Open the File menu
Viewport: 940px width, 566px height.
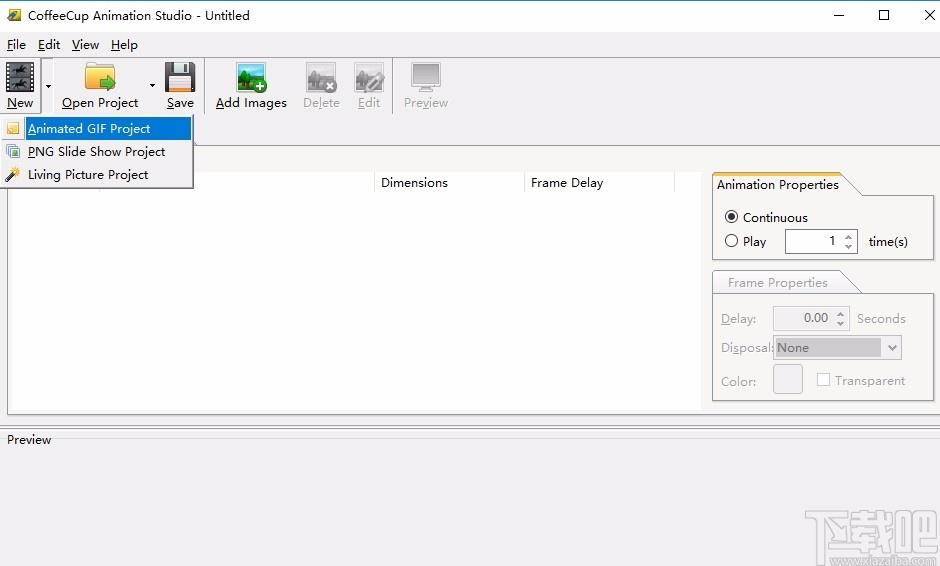coord(16,45)
